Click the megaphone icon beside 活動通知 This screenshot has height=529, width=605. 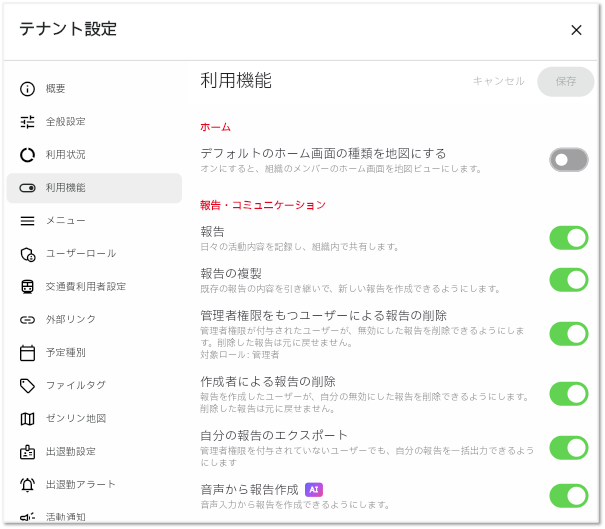pos(27,517)
